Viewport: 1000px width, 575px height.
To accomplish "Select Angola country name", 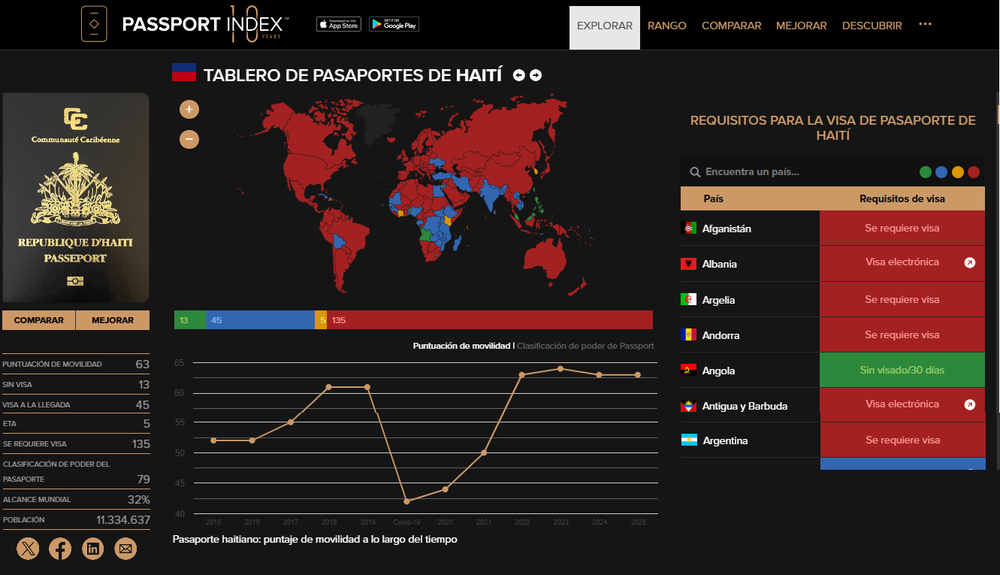I will (718, 370).
